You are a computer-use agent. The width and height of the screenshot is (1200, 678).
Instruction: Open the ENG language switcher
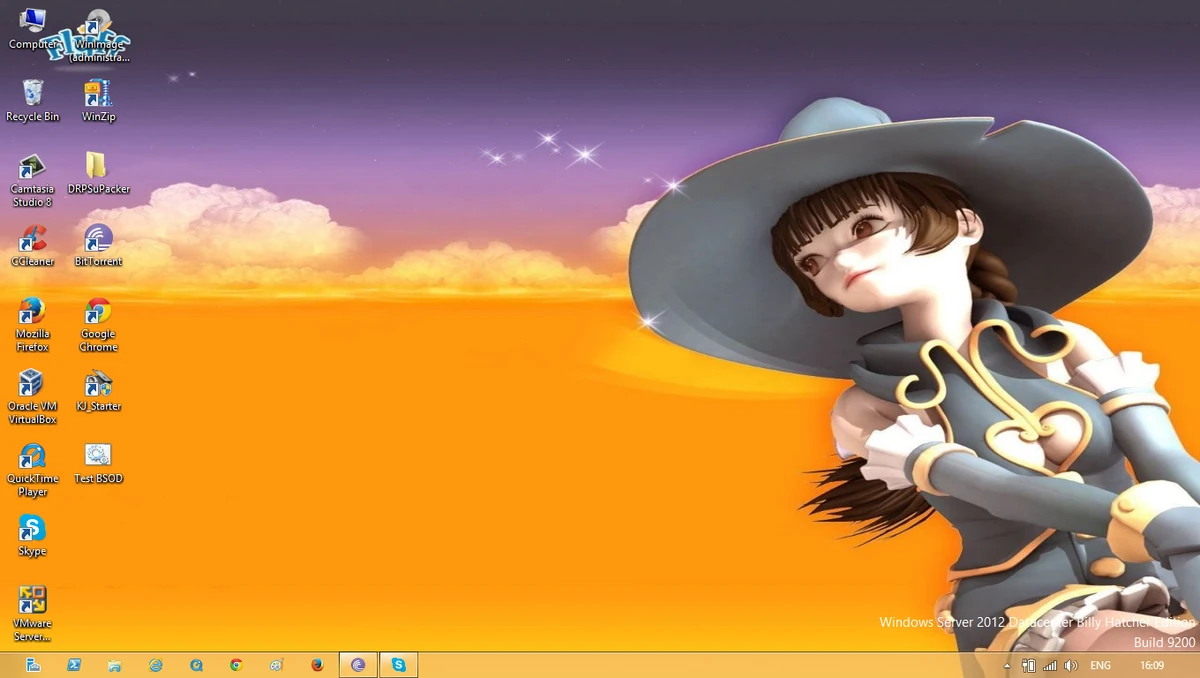pyautogui.click(x=1099, y=664)
